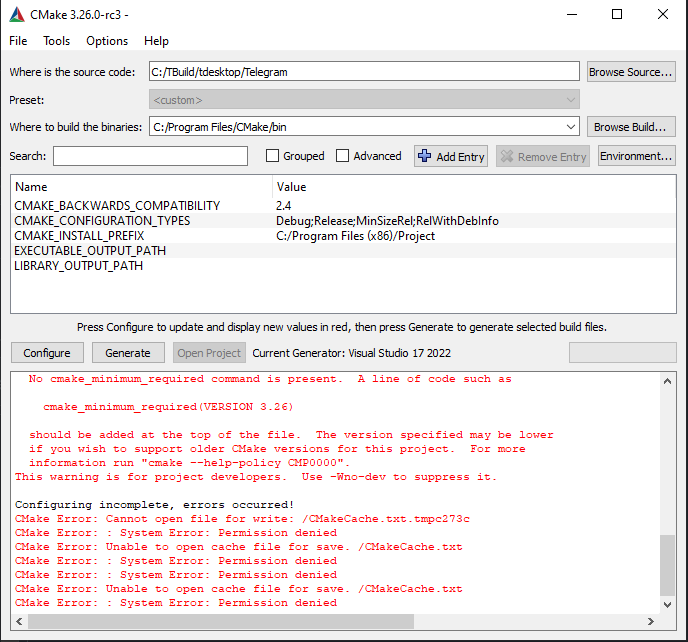Expand the build binaries path dropdown
The width and height of the screenshot is (688, 642).
coord(570,127)
